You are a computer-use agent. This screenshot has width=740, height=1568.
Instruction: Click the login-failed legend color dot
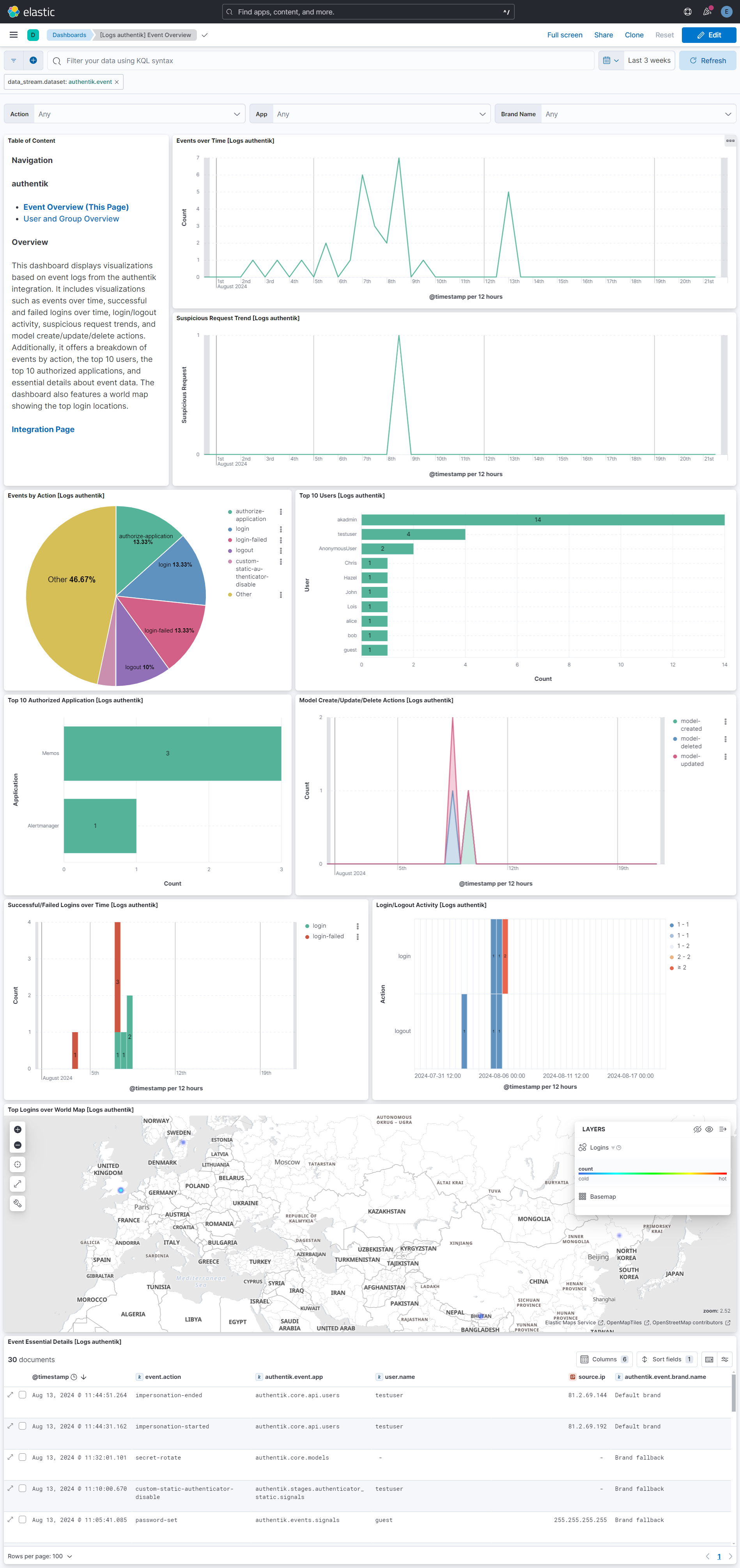[x=230, y=540]
